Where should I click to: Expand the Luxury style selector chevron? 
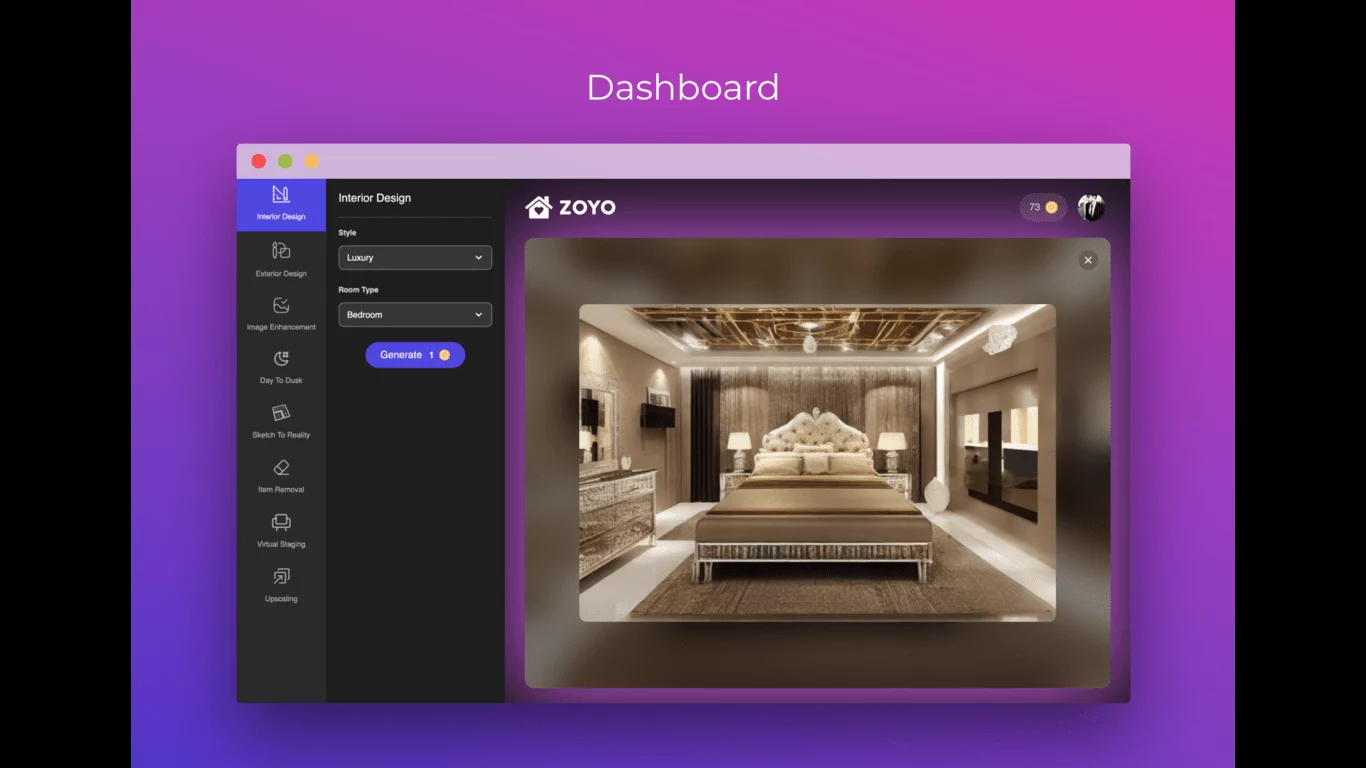[481, 257]
